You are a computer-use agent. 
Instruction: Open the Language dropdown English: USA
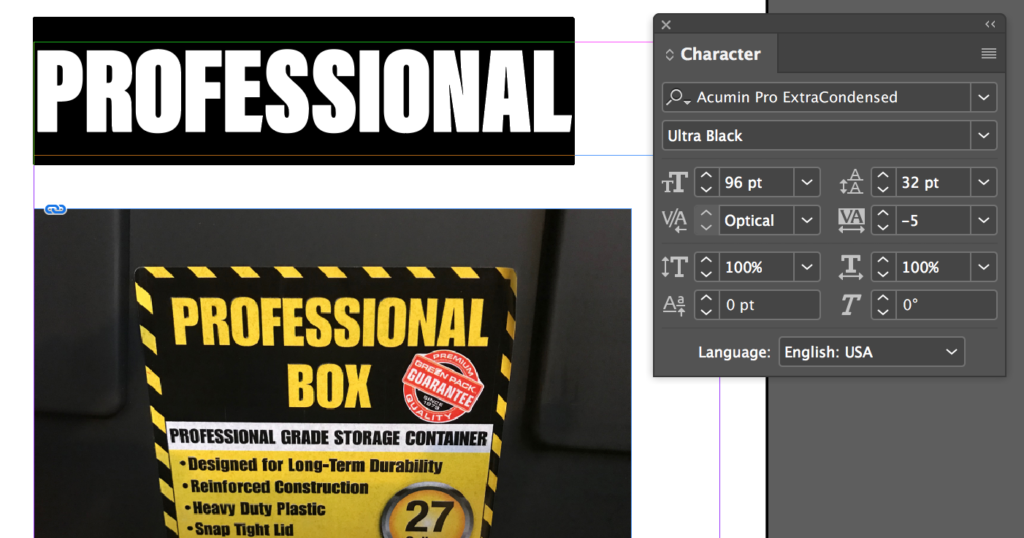click(871, 352)
